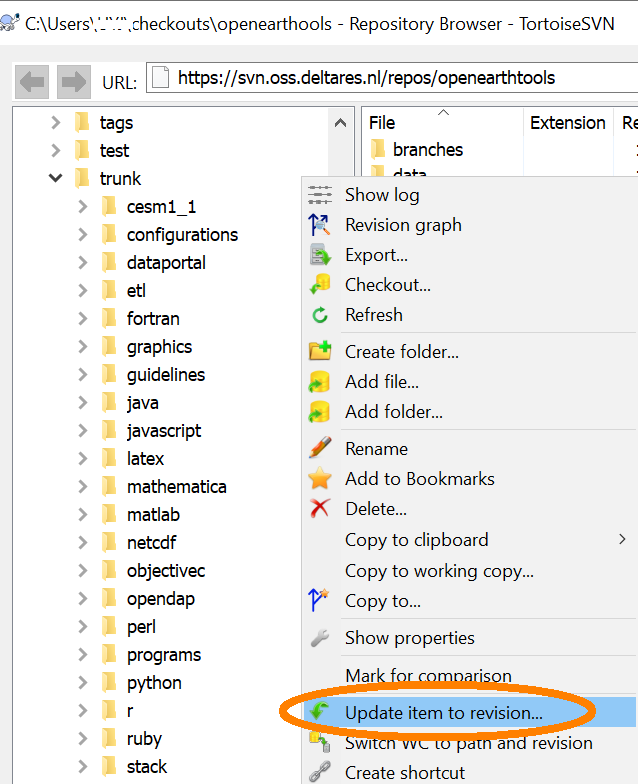Click the Create shortcut chain icon

click(320, 772)
